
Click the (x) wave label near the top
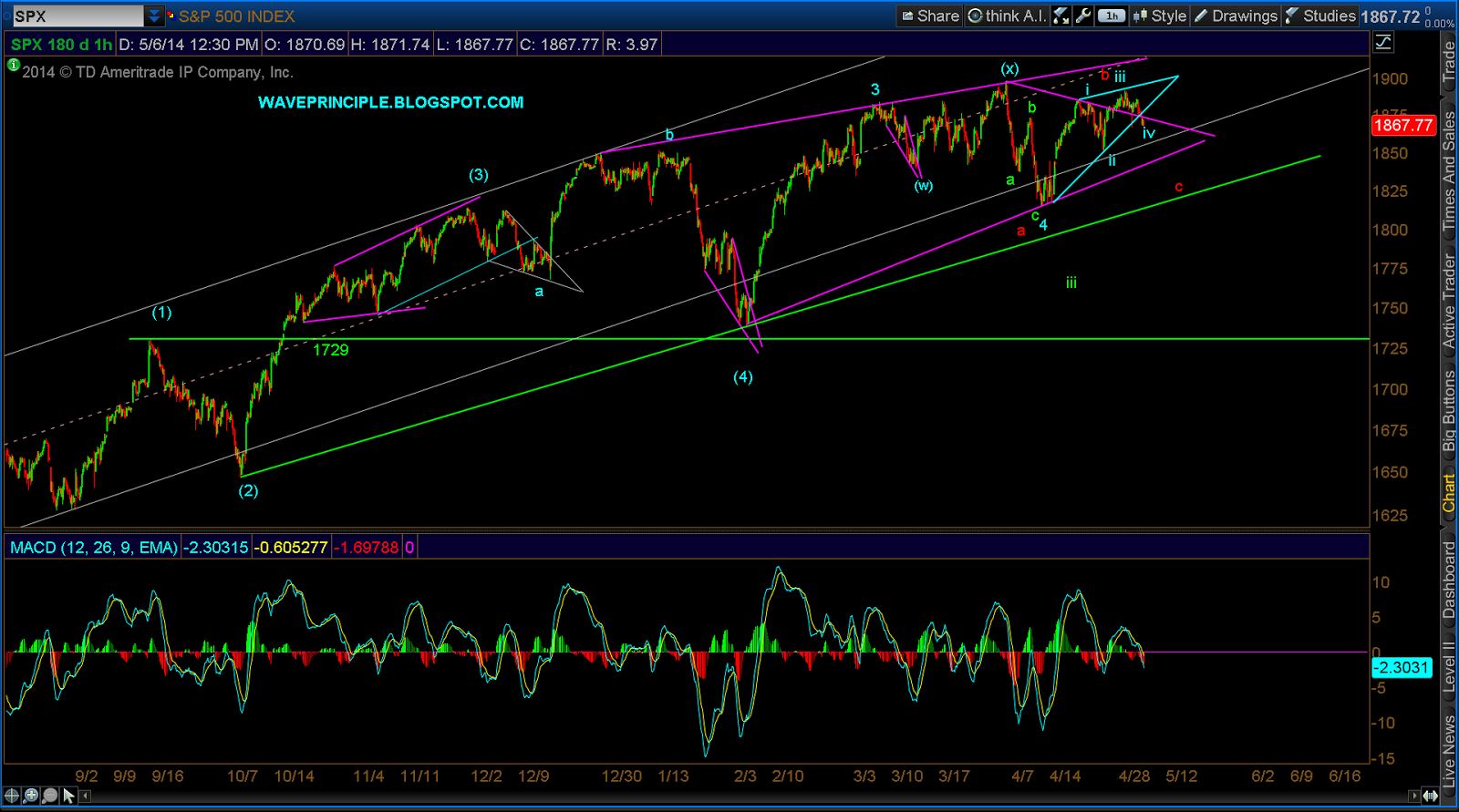click(x=1009, y=69)
